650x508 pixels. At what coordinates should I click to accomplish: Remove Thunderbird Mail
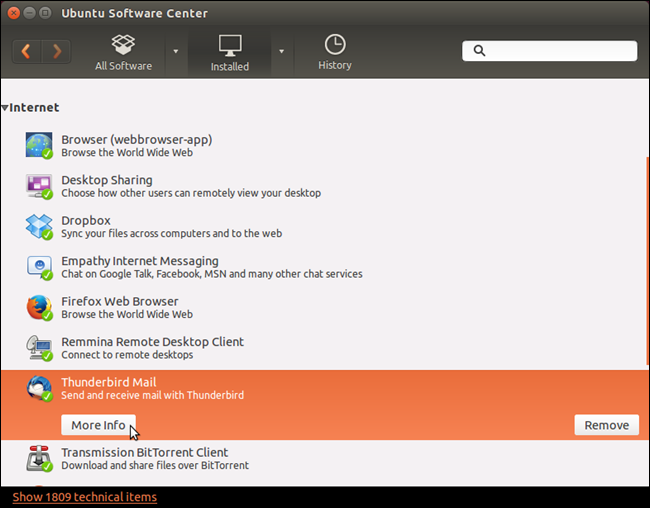tap(606, 425)
